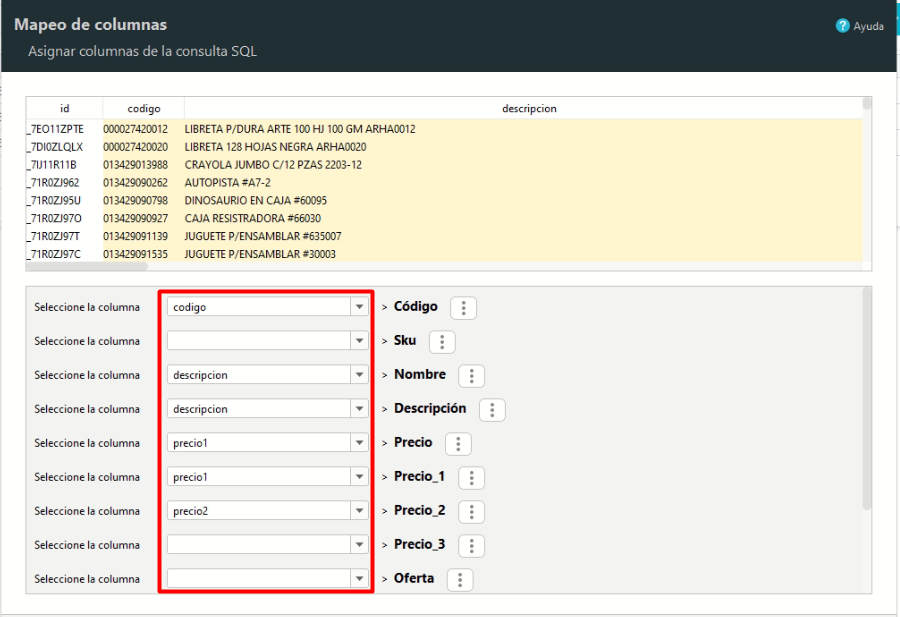Expand the Precio column dropdown arrow
Screen dimensions: 900x617
[x=359, y=443]
